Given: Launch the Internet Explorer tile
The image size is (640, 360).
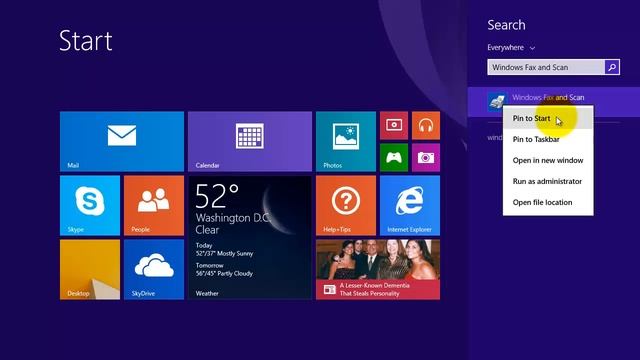Looking at the screenshot, I should click(x=410, y=205).
